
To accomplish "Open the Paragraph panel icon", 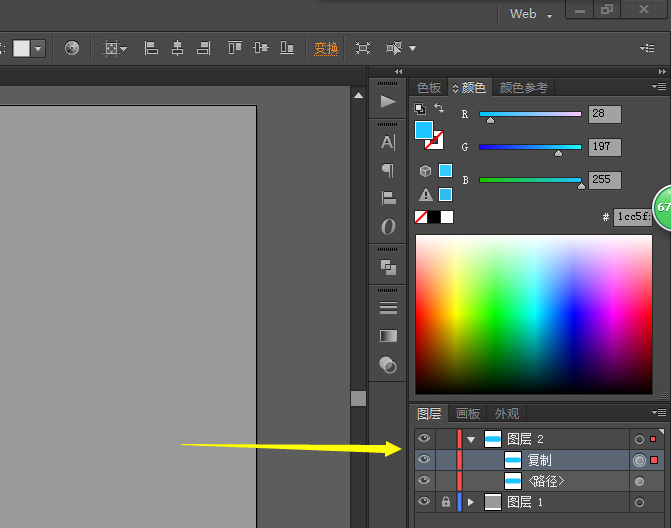I will (x=388, y=170).
